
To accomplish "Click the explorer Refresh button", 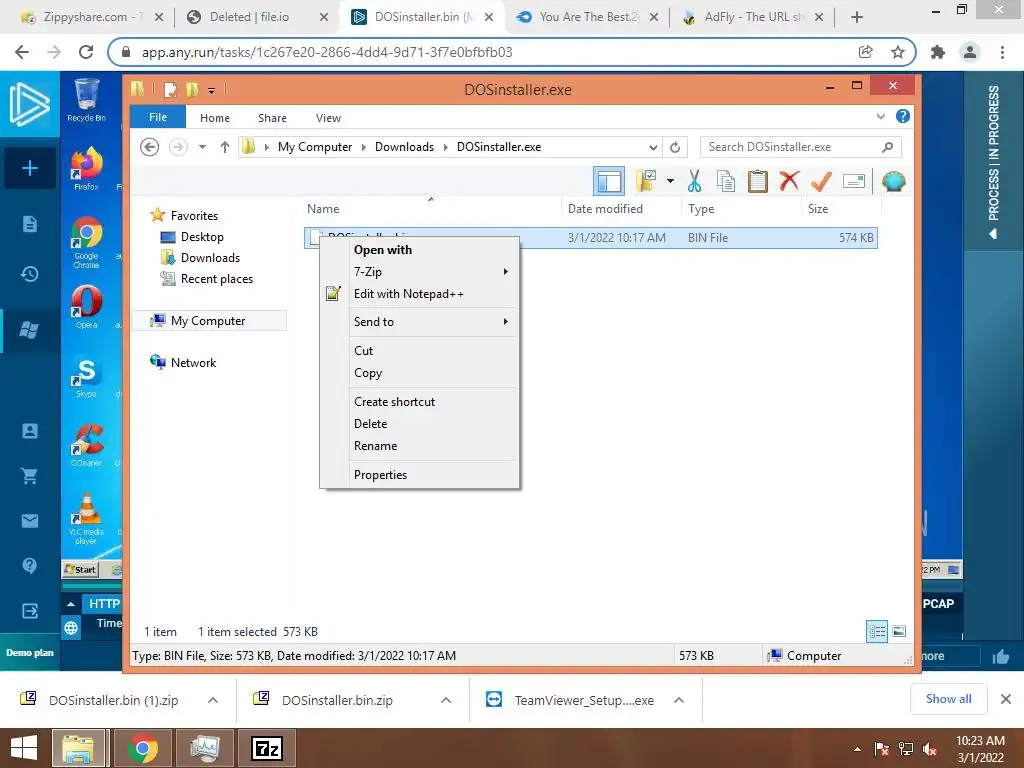I will pyautogui.click(x=675, y=147).
